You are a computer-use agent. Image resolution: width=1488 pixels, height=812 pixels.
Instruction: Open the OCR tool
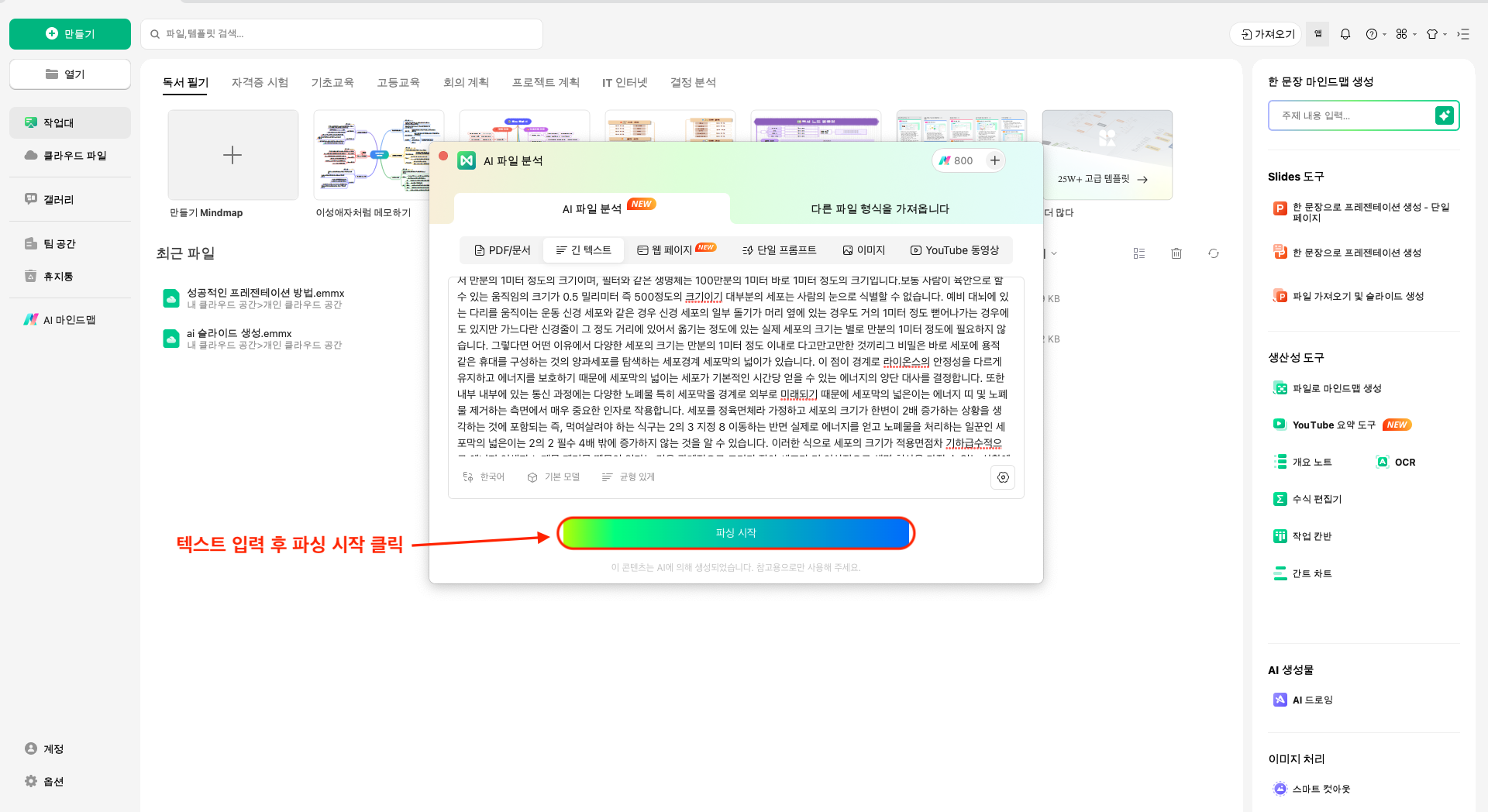1404,462
